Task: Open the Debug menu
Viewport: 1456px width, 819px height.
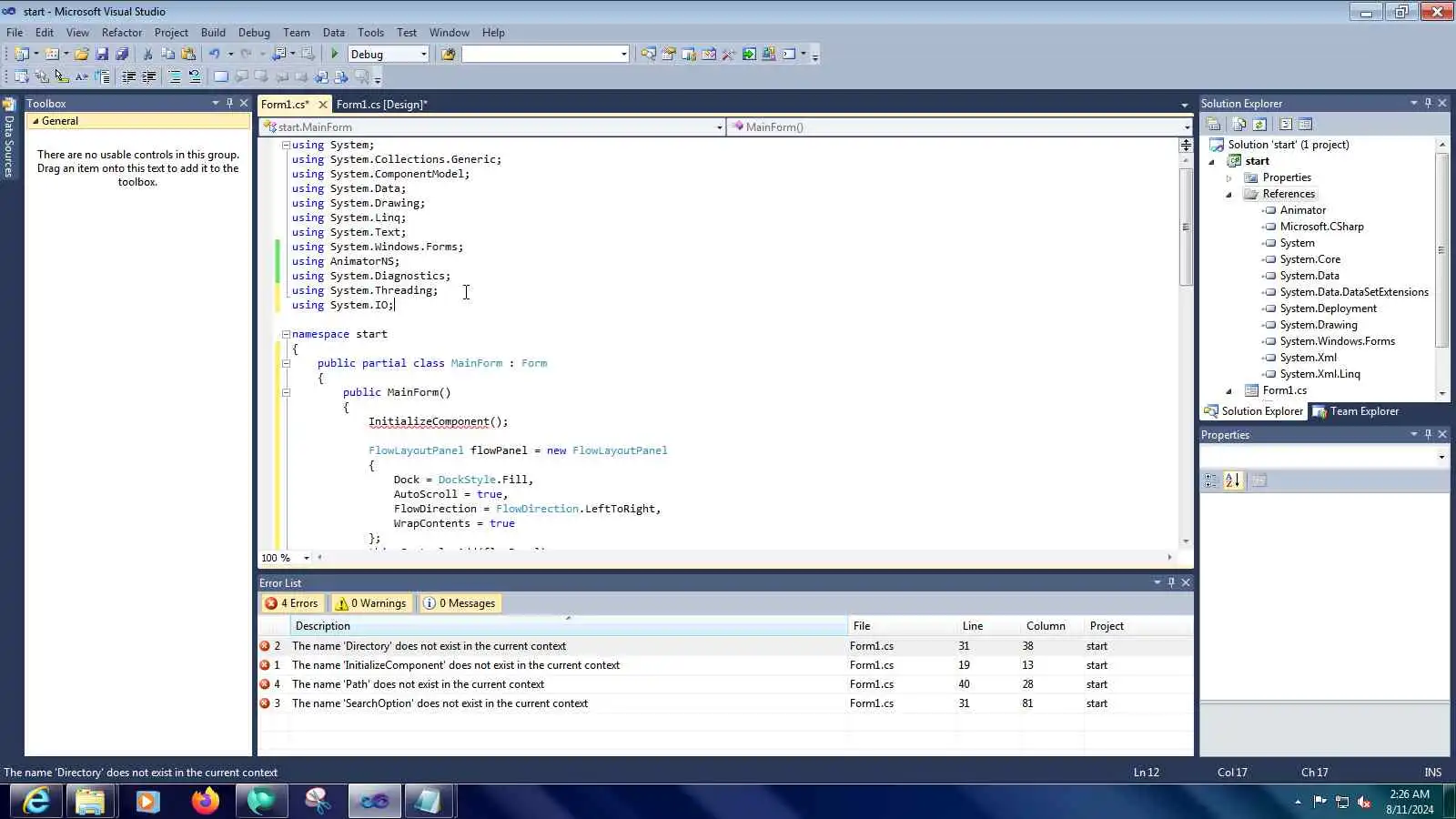Action: 254,33
